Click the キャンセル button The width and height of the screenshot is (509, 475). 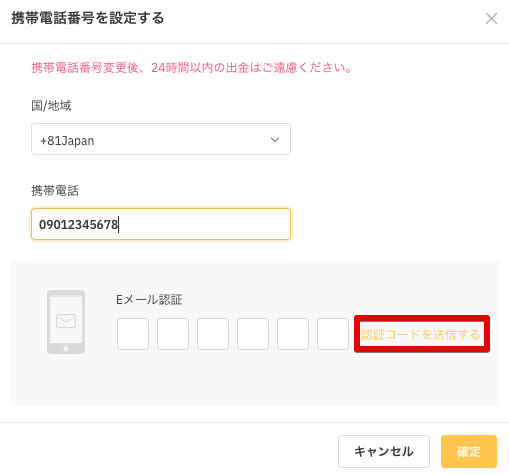coord(384,451)
